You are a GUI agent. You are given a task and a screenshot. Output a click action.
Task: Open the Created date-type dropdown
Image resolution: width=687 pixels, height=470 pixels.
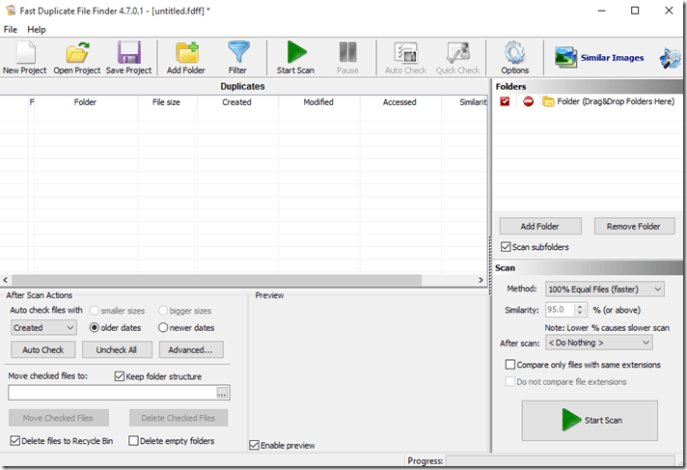click(43, 328)
